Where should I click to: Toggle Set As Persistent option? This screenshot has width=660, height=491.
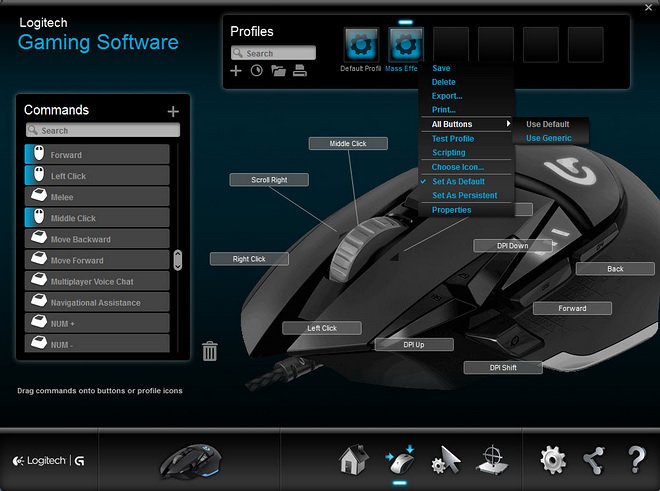[465, 195]
